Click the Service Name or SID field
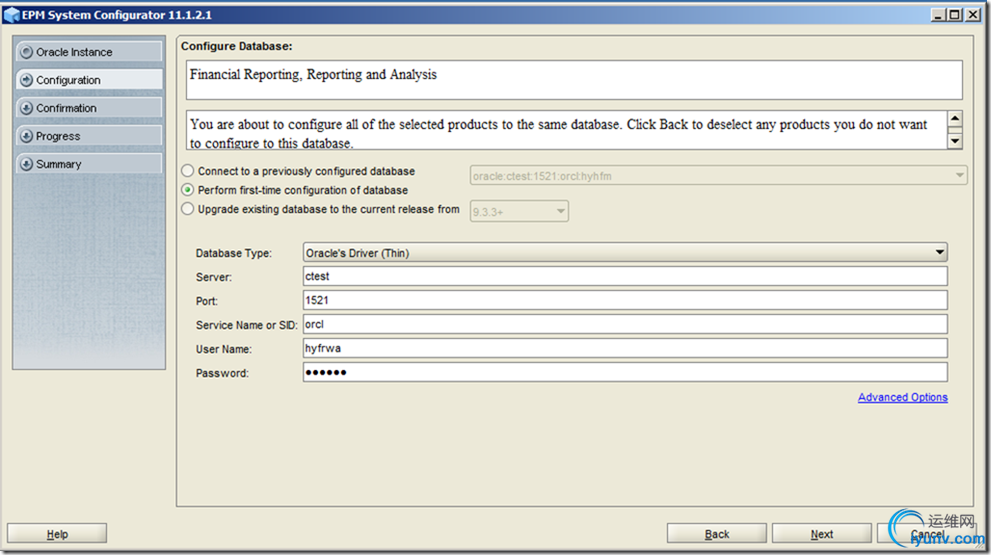Viewport: 991px width, 555px height. pyautogui.click(x=625, y=324)
